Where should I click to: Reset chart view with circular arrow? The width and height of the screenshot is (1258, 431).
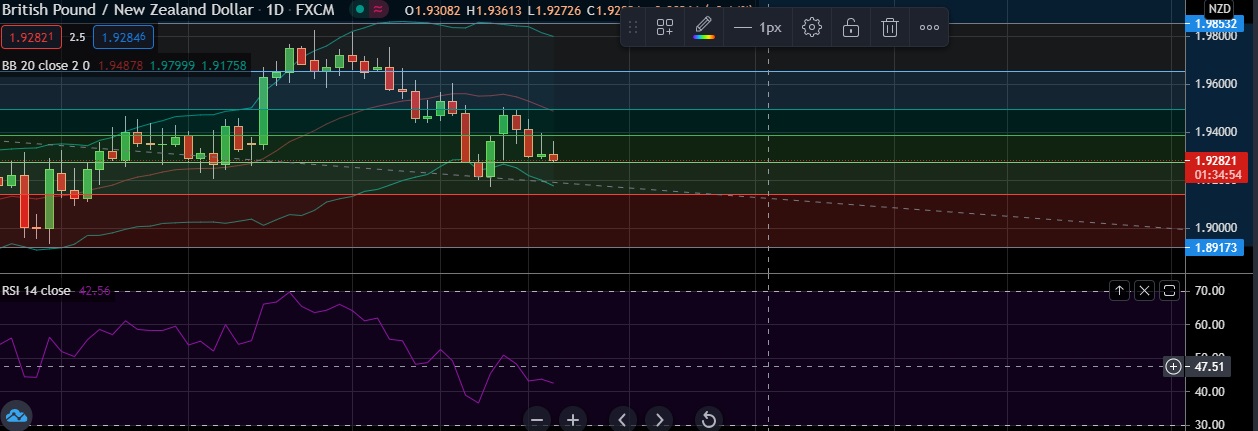coord(709,419)
